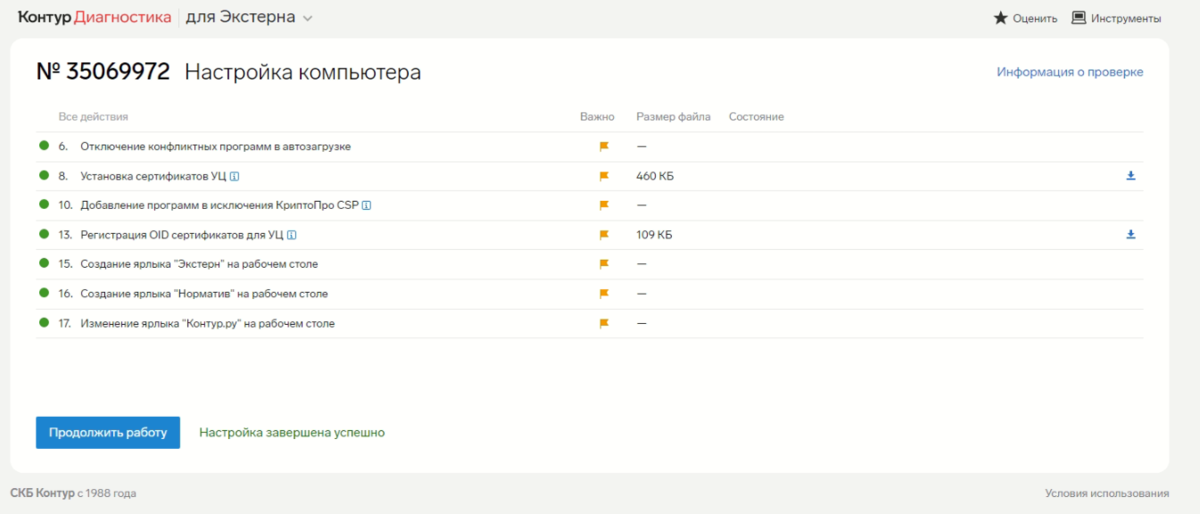Click the star icon next to Оценить
1200x514 pixels.
tap(1000, 18)
